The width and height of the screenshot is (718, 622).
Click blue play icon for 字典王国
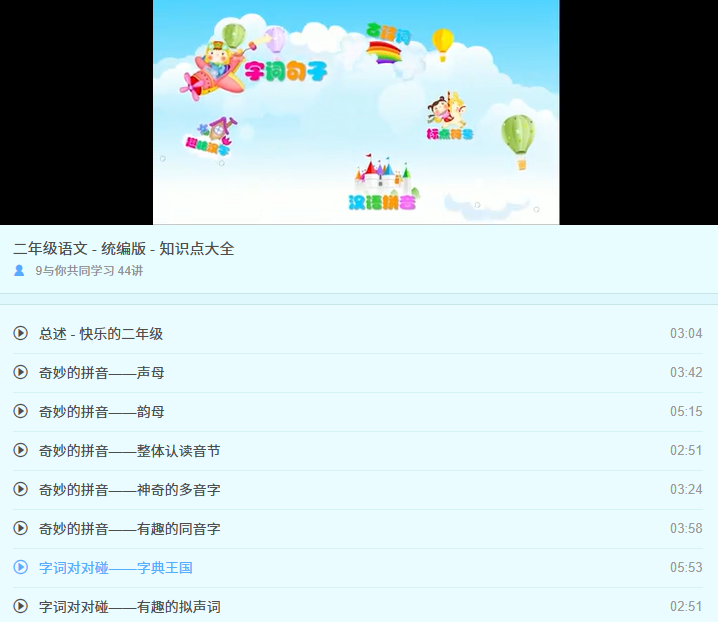20,567
